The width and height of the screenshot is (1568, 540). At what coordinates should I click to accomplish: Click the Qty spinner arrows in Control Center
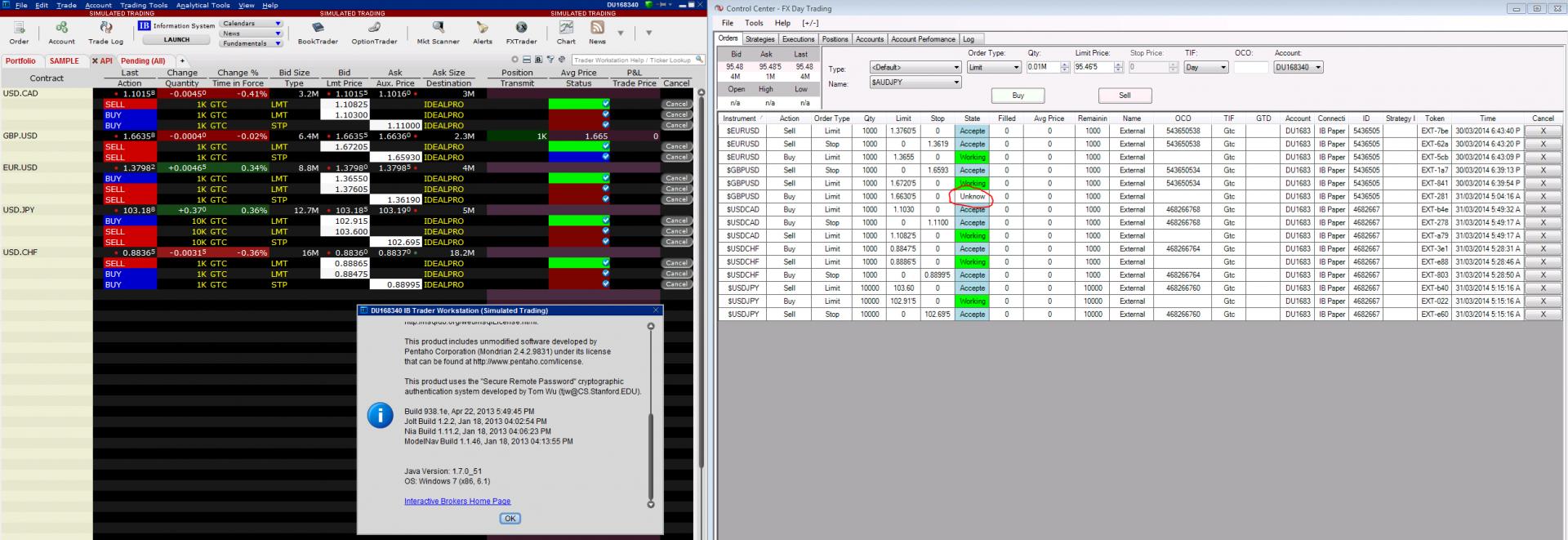click(1065, 67)
